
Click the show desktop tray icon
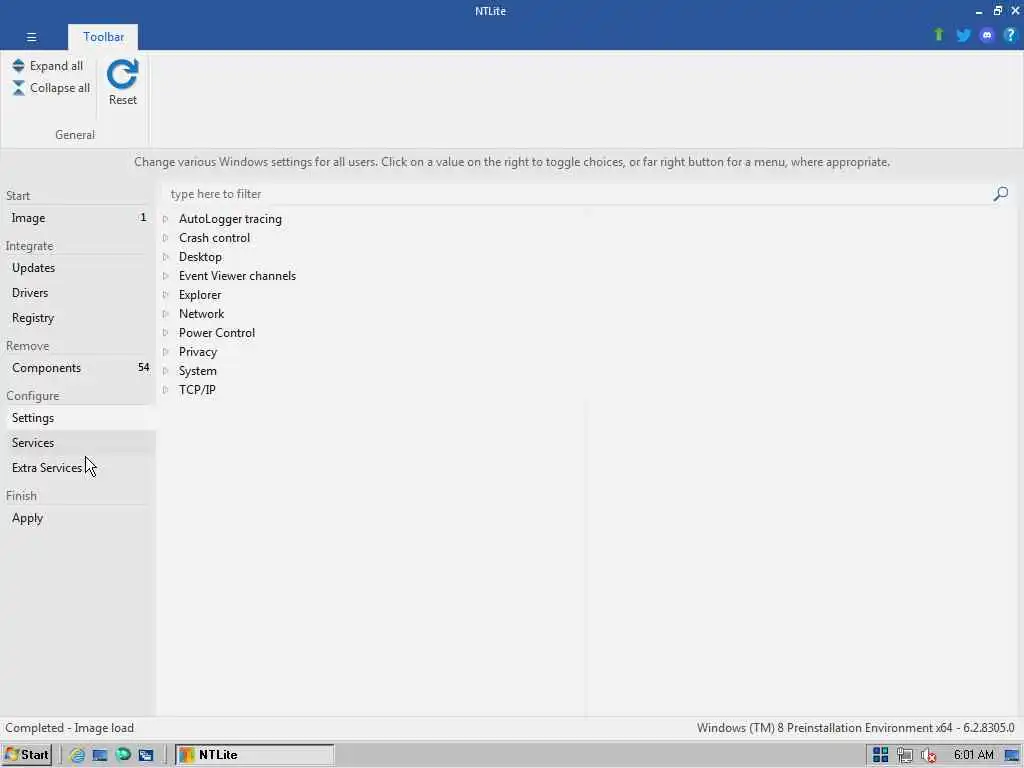1012,756
